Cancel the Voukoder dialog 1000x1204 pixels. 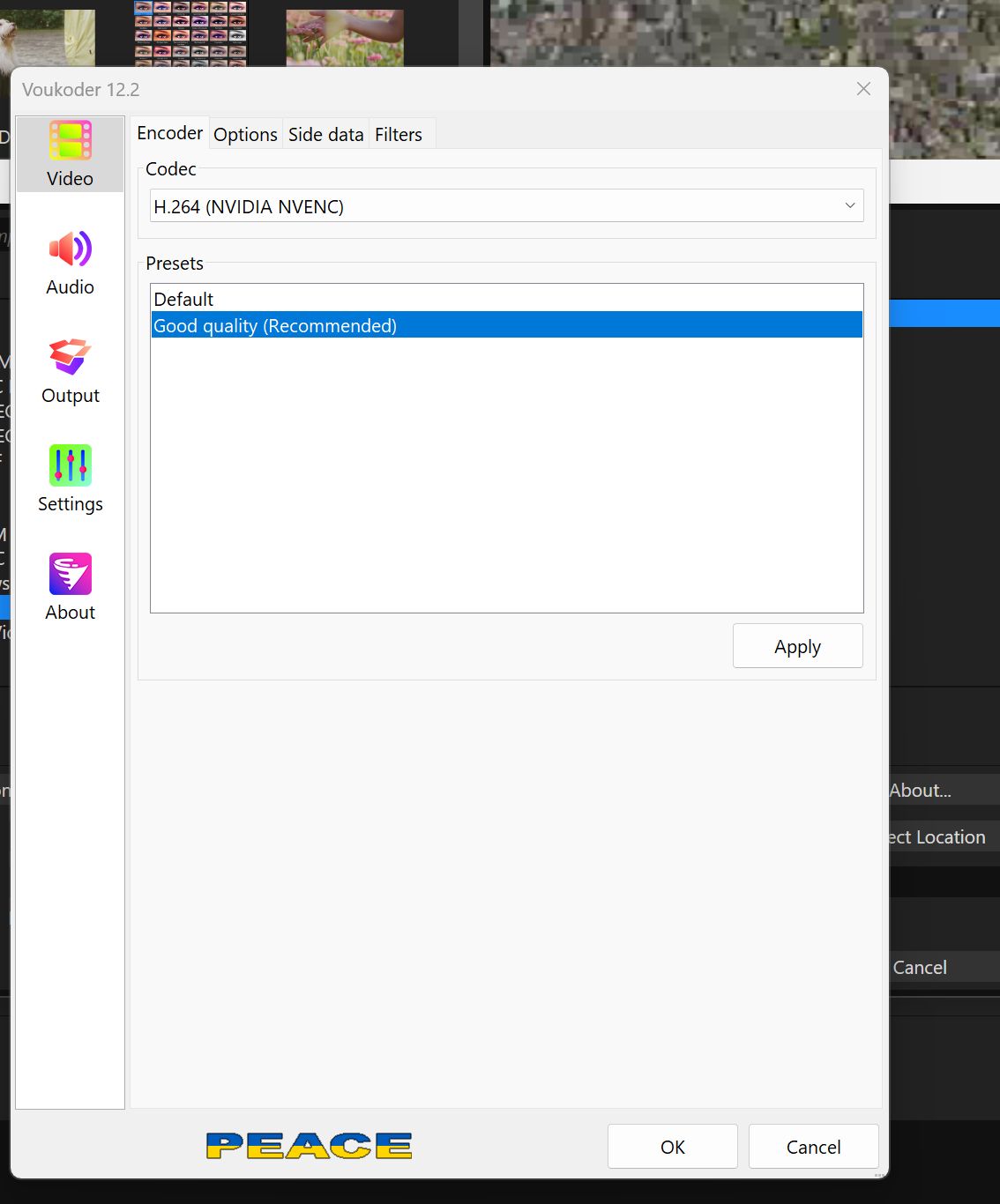point(813,1147)
